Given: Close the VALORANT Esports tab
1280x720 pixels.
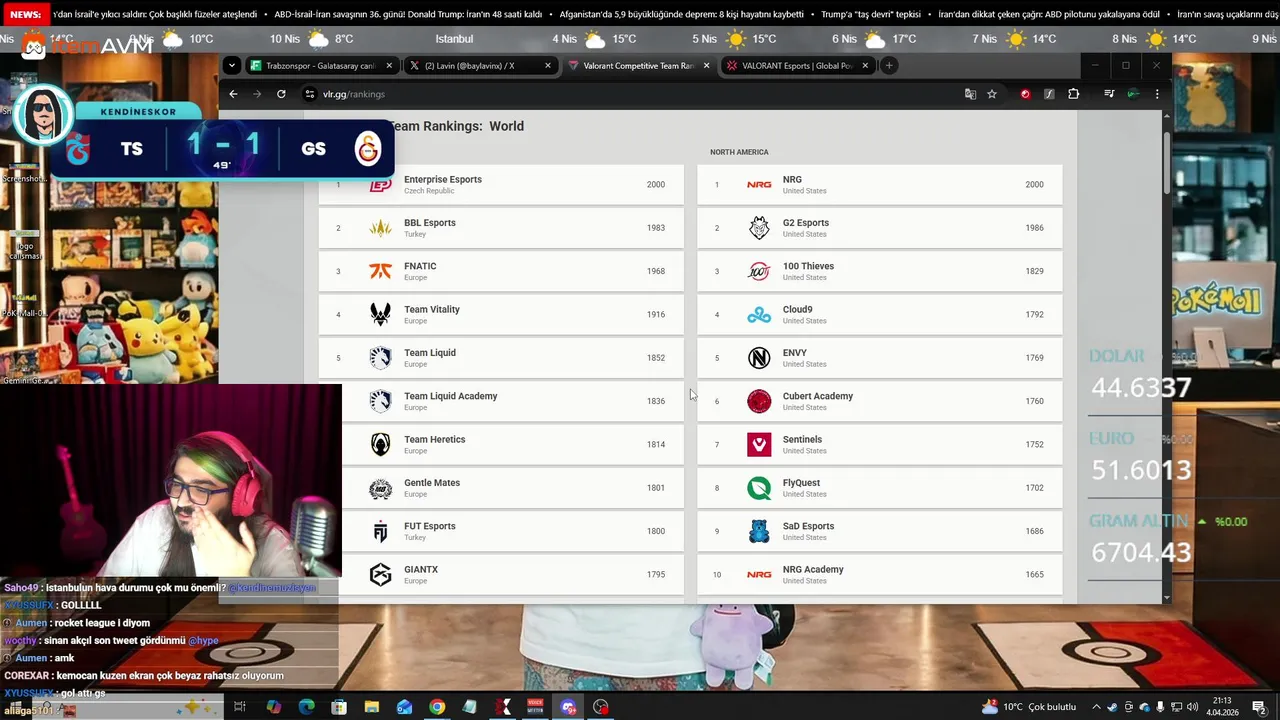Looking at the screenshot, I should (x=865, y=66).
